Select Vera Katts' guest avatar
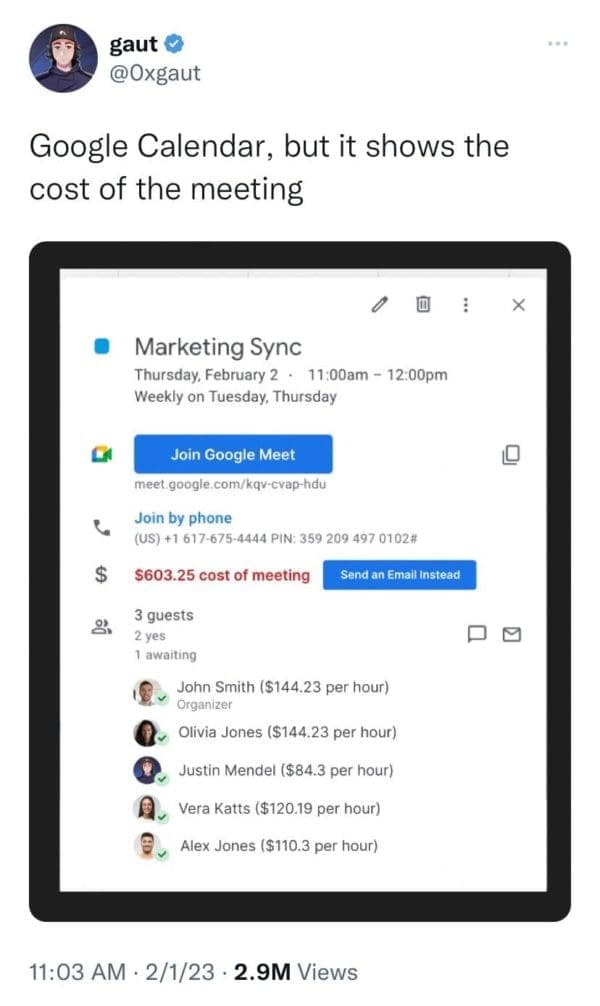Viewport: 600px width, 1006px height. point(146,807)
